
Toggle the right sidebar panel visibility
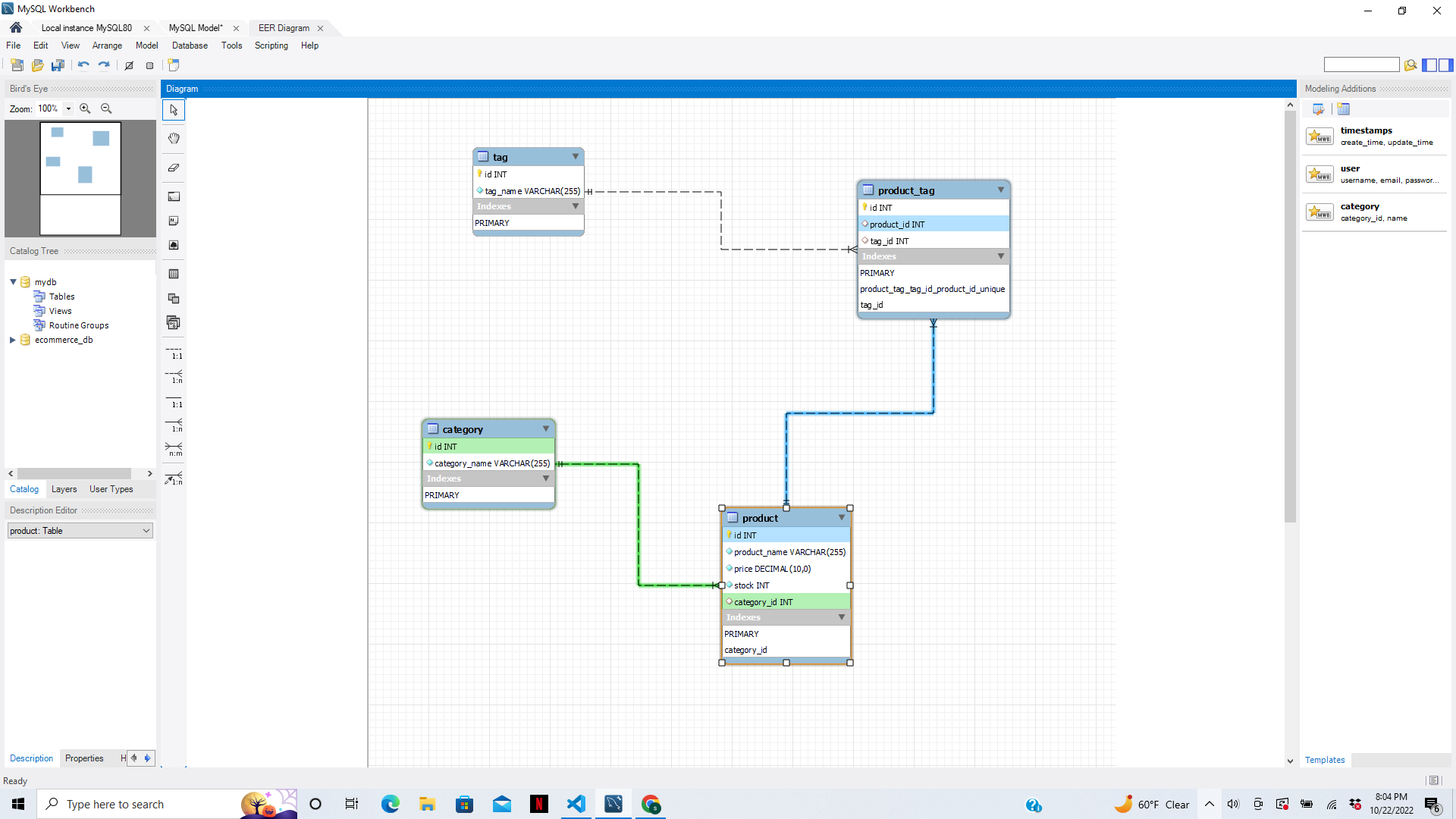pyautogui.click(x=1446, y=65)
